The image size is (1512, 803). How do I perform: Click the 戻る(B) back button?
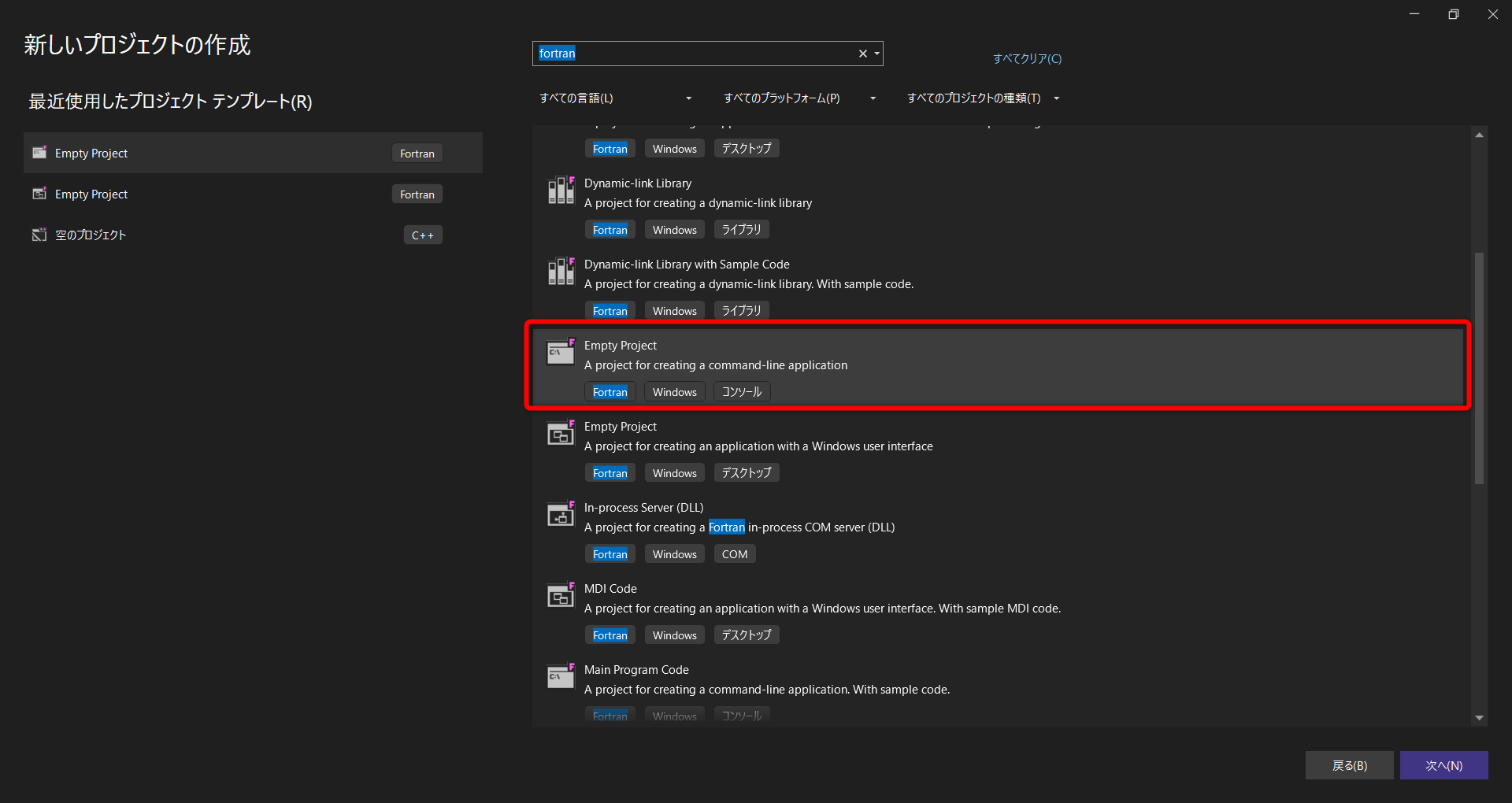(1349, 765)
